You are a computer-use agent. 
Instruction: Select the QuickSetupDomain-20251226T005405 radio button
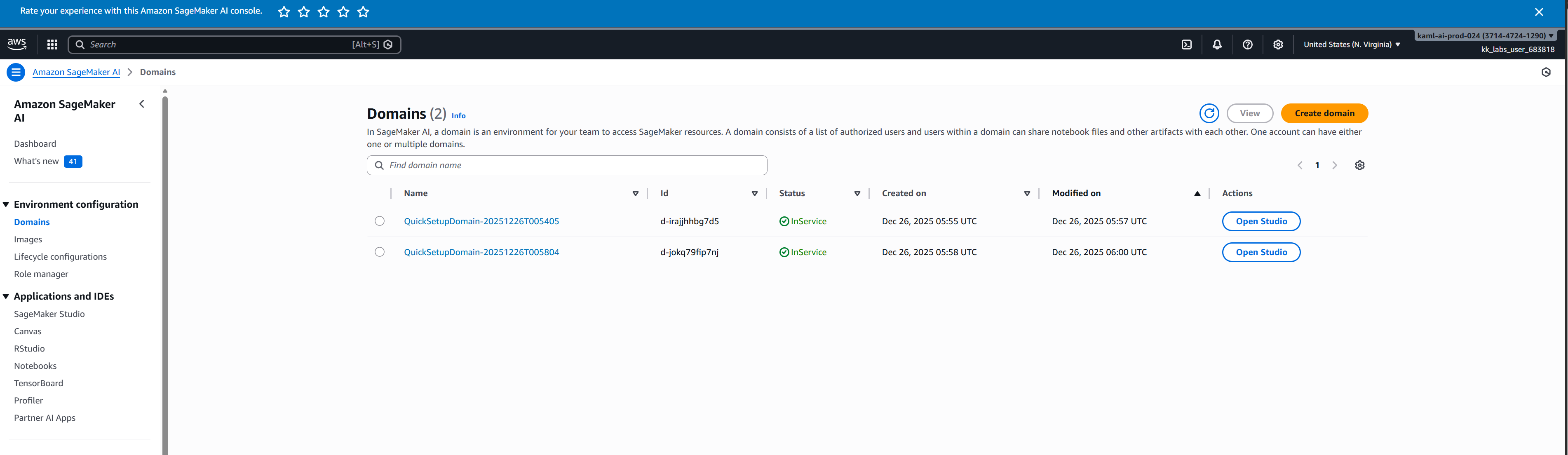379,221
